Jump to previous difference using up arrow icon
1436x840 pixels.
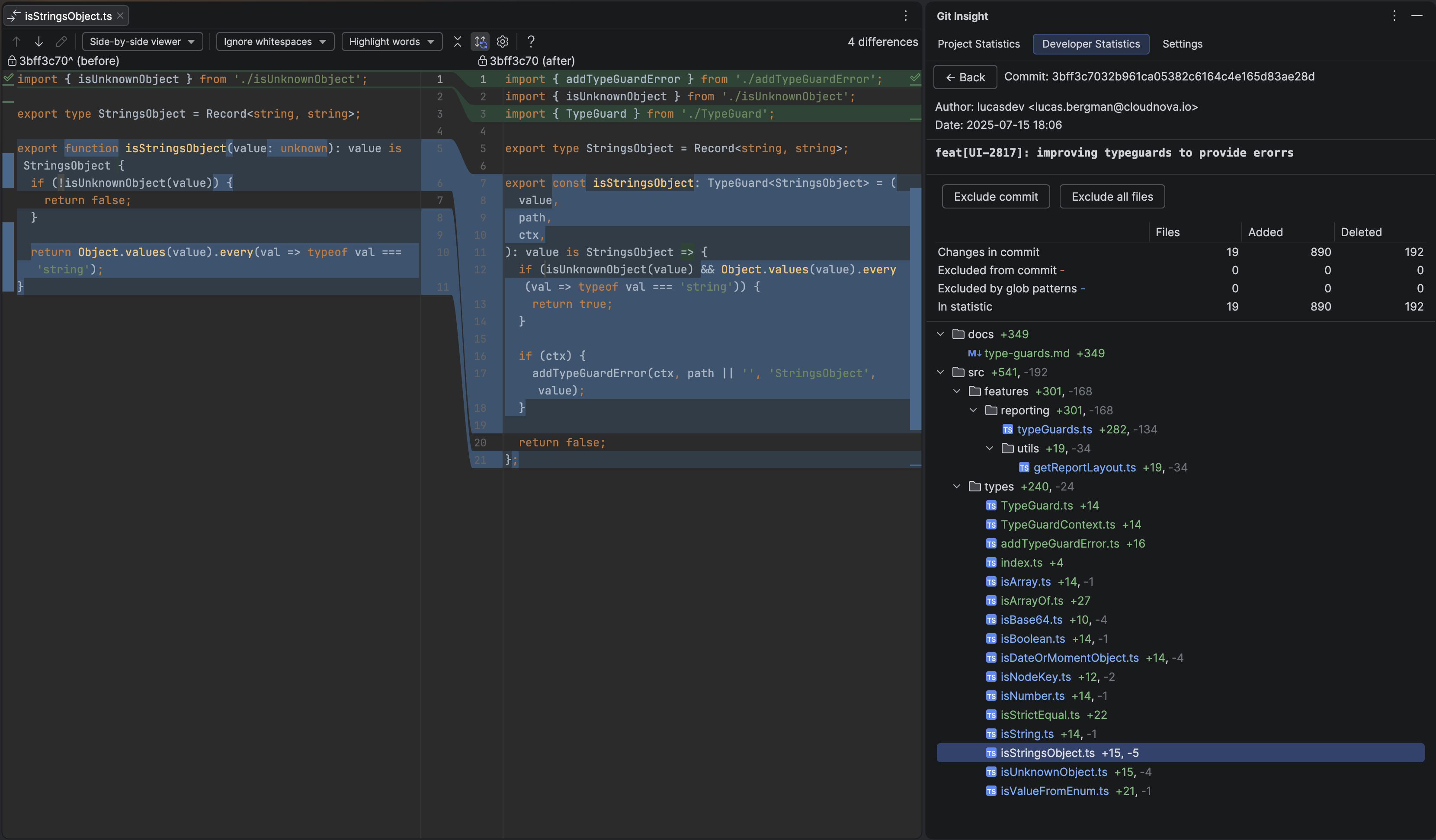(16, 41)
